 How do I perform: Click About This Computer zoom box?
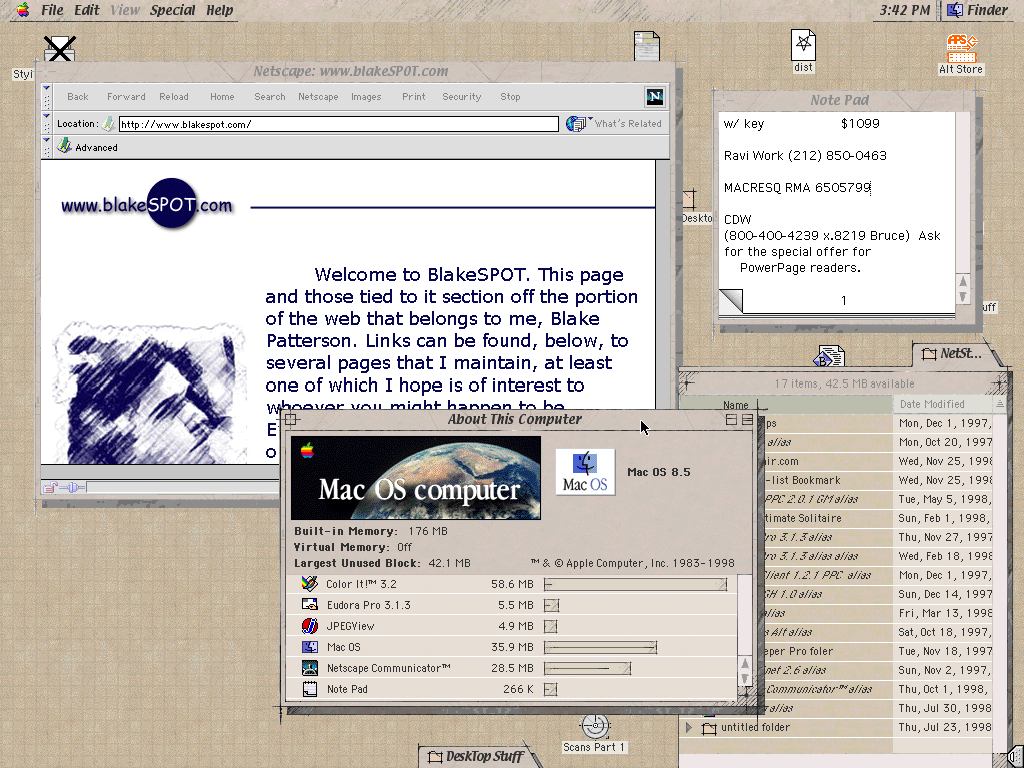731,419
